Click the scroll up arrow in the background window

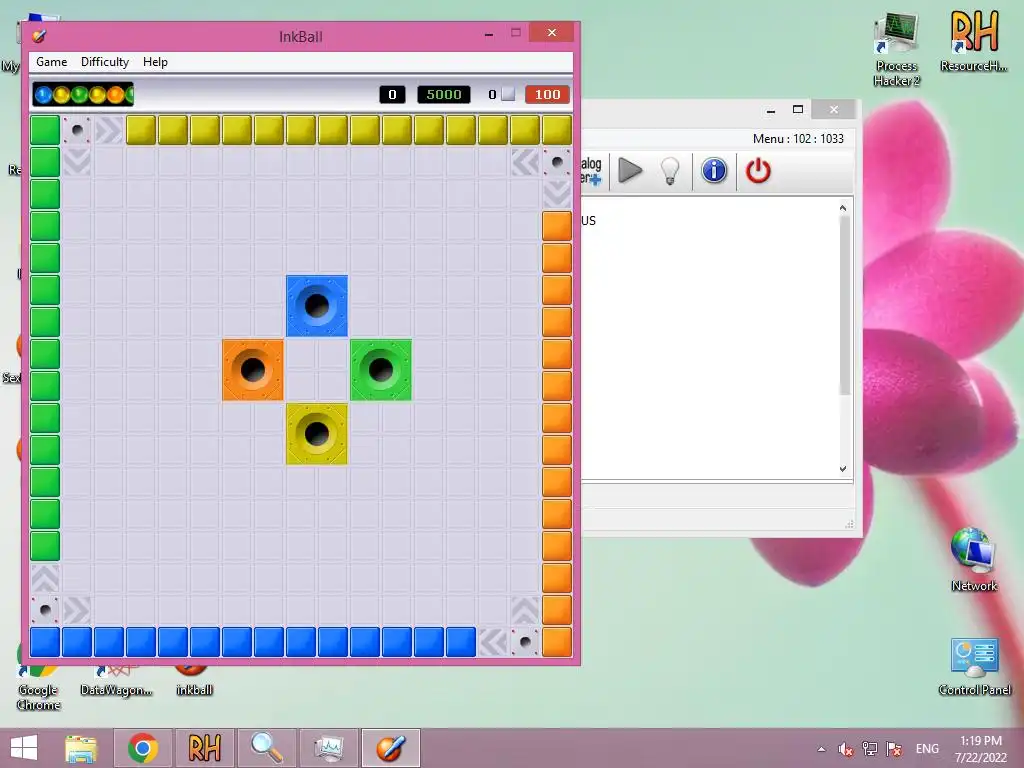tap(843, 208)
